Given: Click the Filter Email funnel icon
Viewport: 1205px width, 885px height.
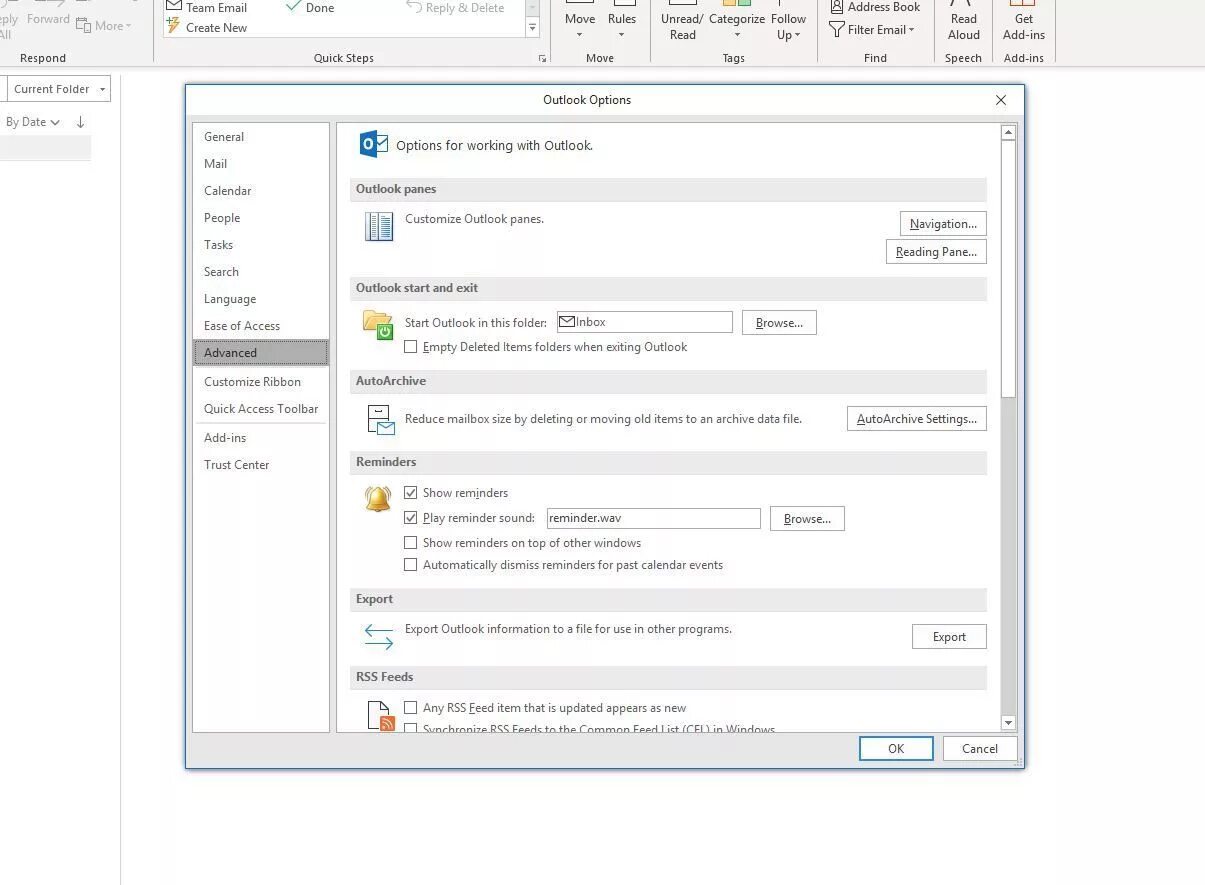Looking at the screenshot, I should (x=837, y=30).
